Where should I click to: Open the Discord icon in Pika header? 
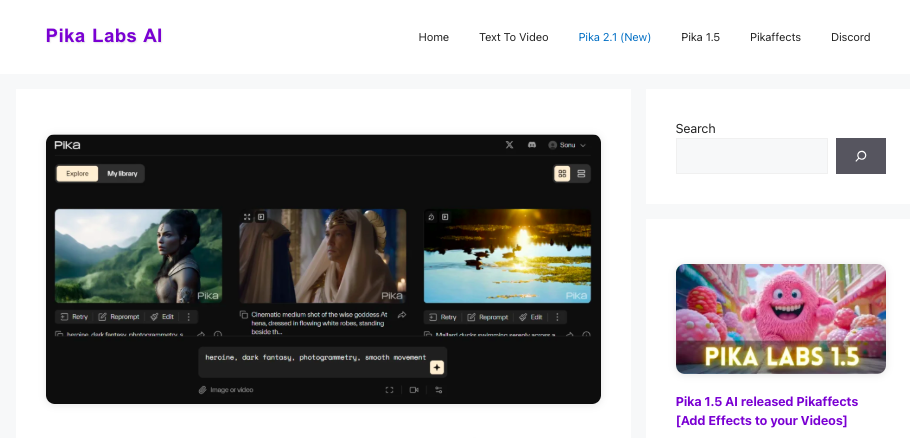(x=532, y=145)
